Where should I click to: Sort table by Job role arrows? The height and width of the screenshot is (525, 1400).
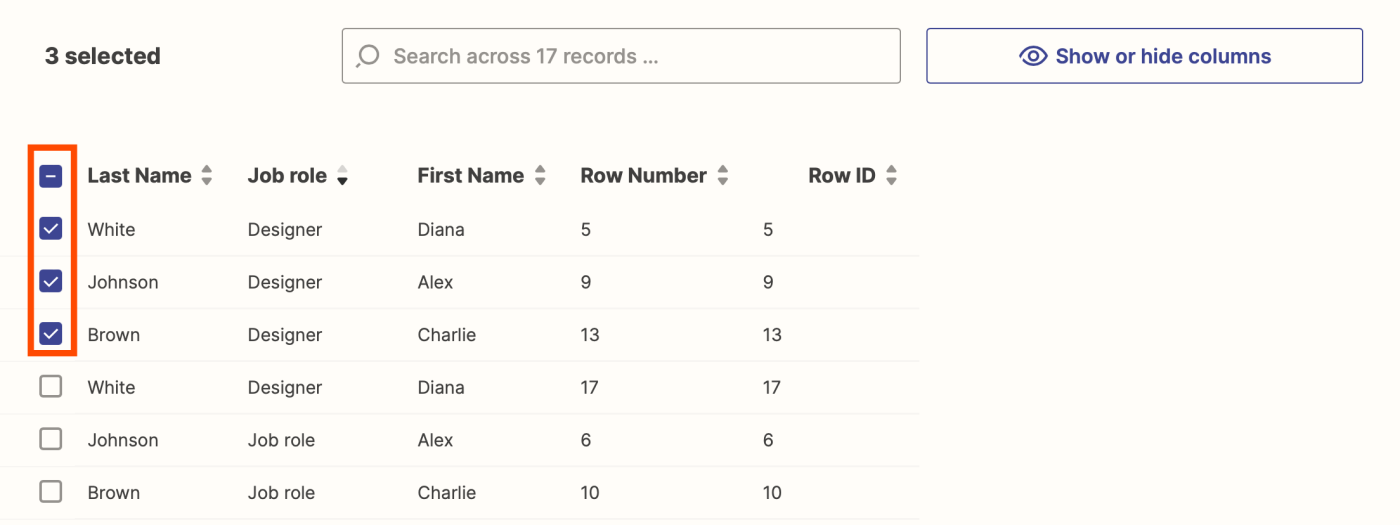(x=342, y=176)
